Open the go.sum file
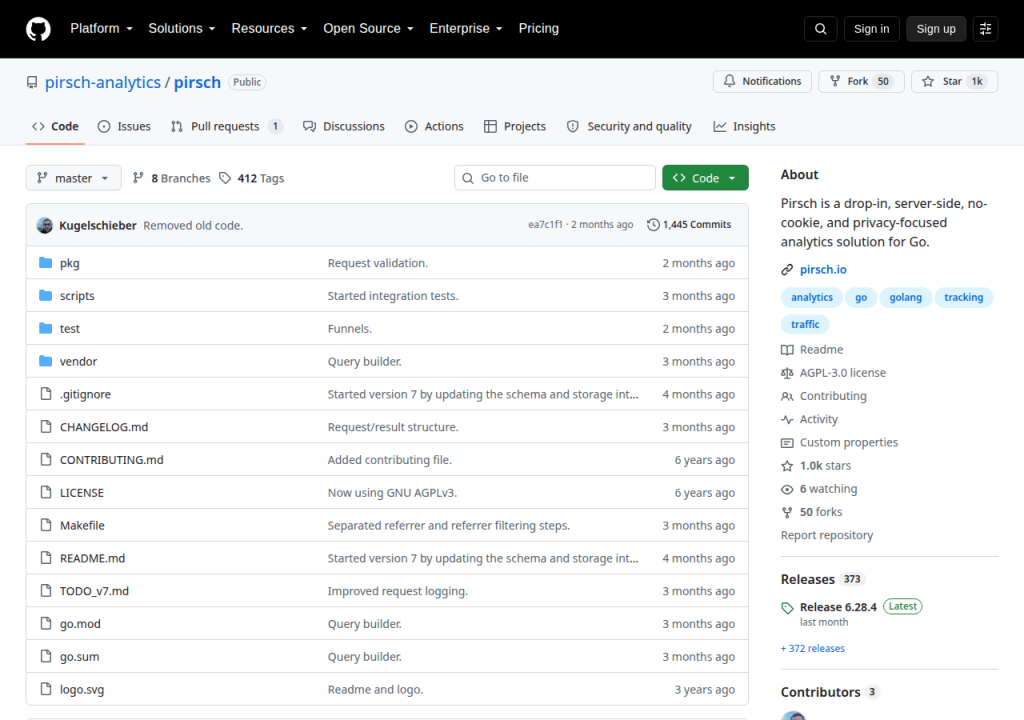This screenshot has height=720, width=1024. [80, 657]
